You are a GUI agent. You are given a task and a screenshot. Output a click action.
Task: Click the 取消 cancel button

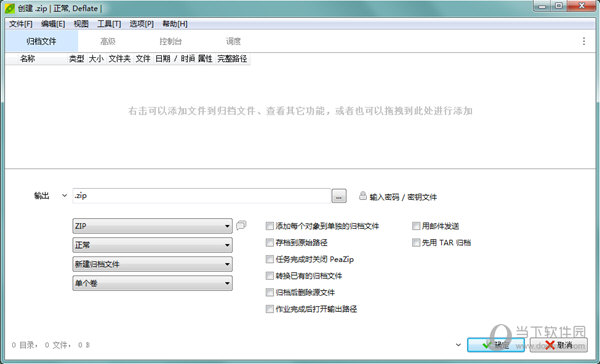(559, 345)
